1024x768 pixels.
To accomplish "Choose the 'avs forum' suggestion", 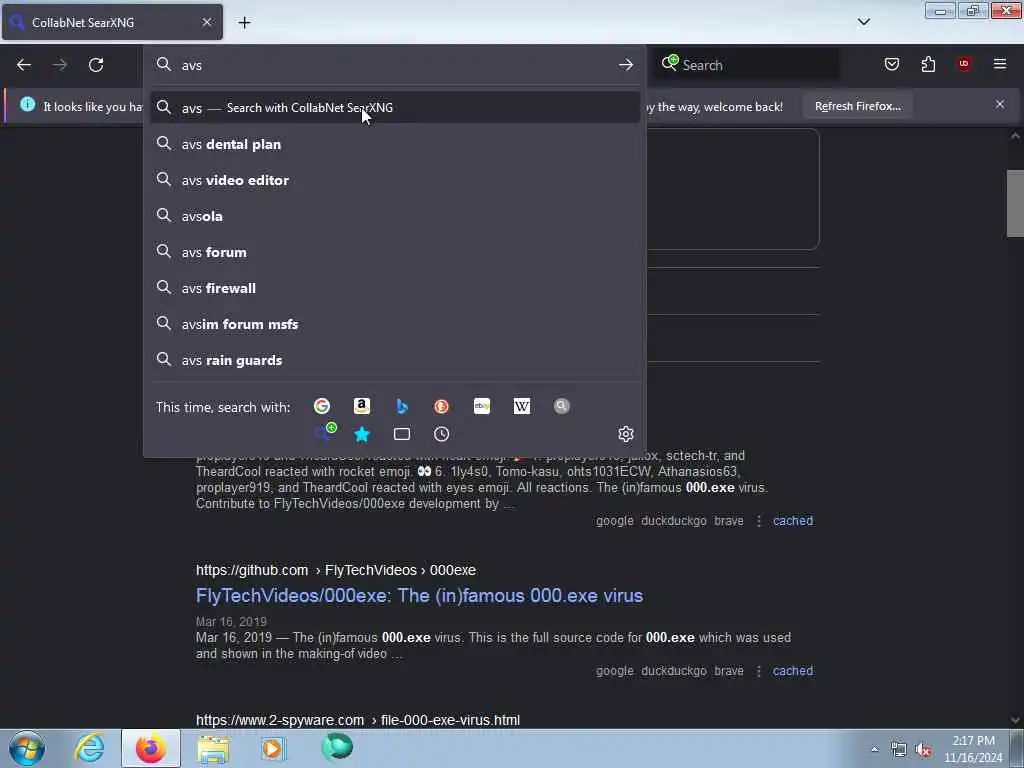I will [395, 251].
